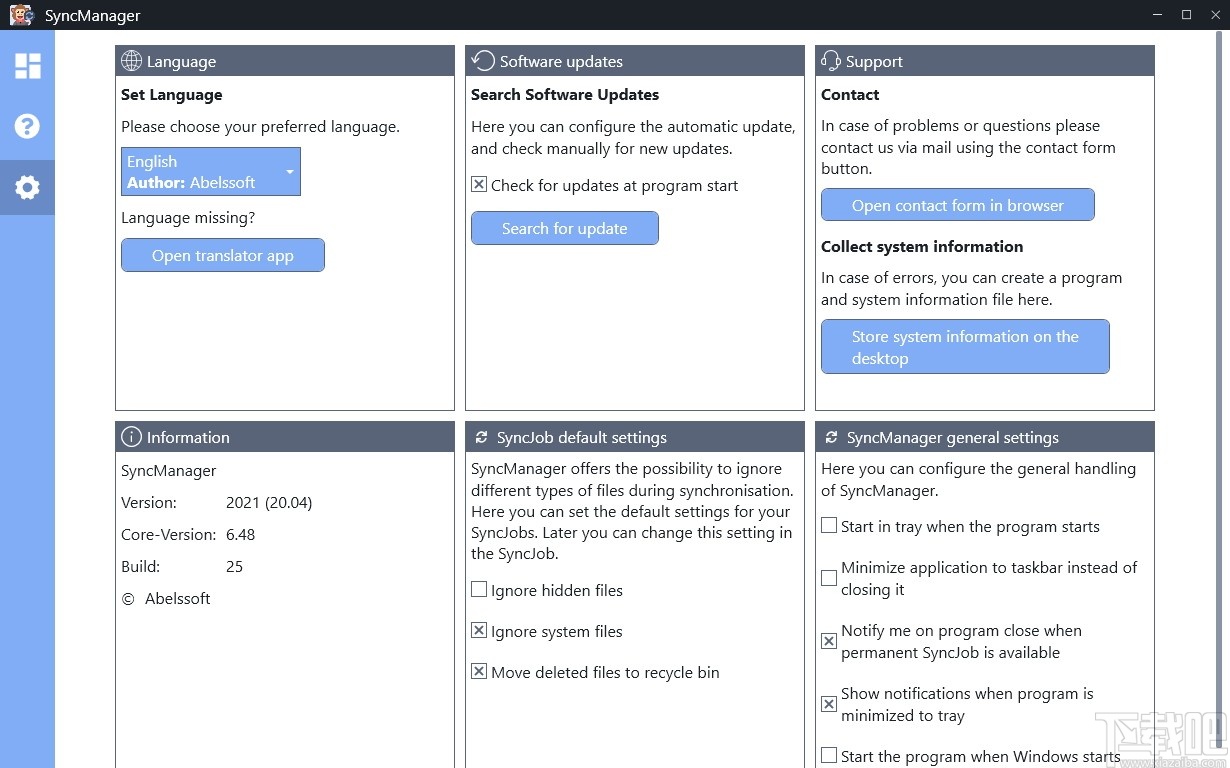Uncheck Check for updates at program start
Screen dimensions: 1230x768
tap(477, 184)
